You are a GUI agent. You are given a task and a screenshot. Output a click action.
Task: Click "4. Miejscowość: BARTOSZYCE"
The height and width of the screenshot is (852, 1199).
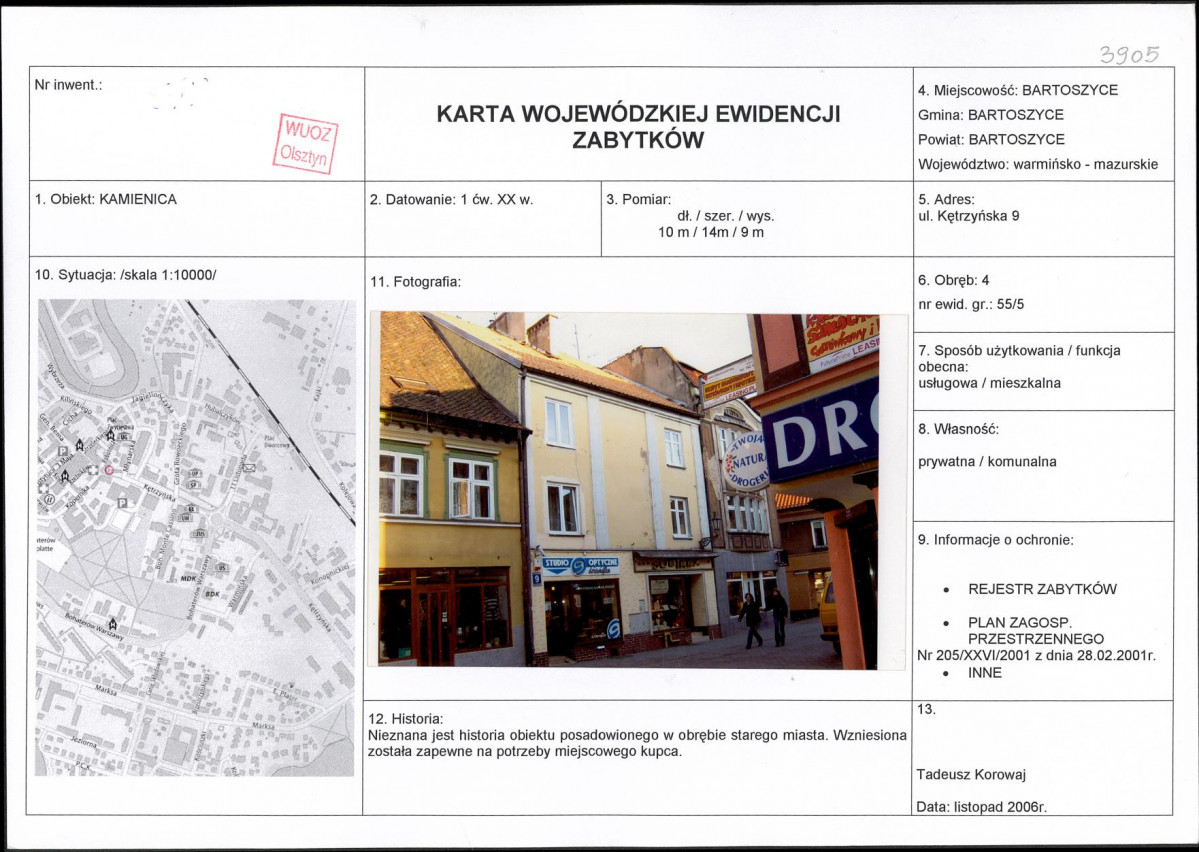coord(1018,90)
